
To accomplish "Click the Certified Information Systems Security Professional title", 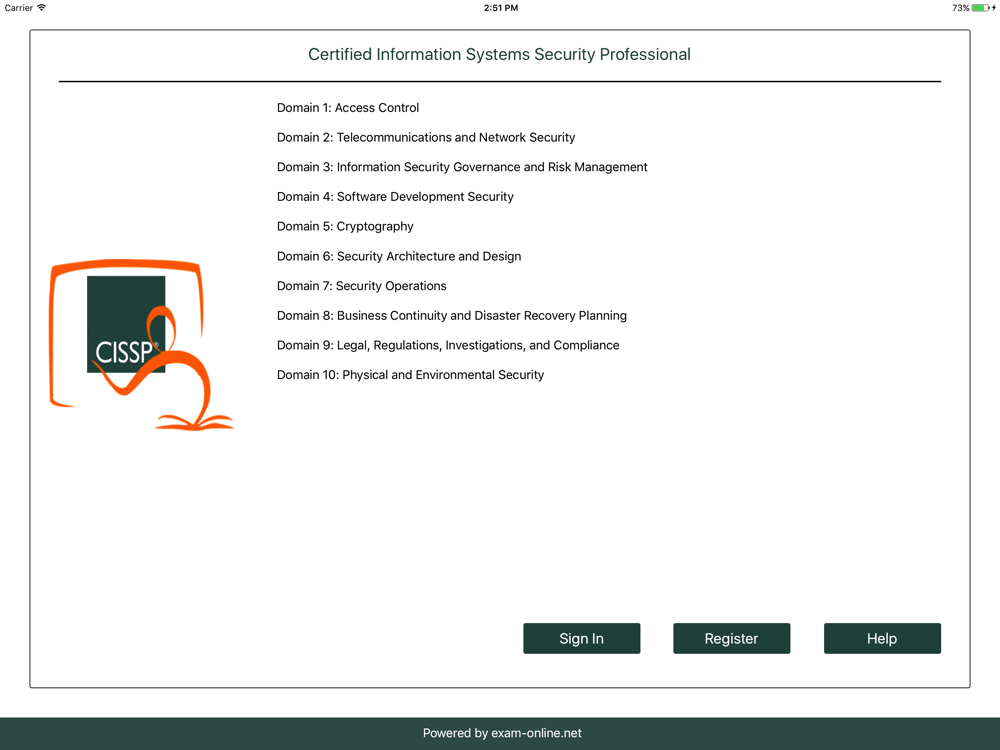I will [499, 54].
